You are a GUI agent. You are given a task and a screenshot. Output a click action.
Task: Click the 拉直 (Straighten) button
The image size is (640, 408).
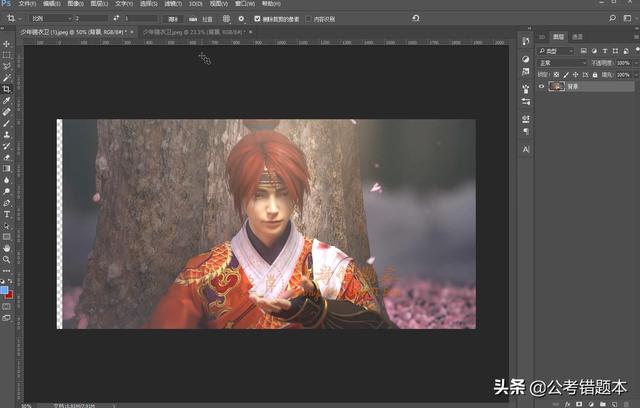coord(202,19)
